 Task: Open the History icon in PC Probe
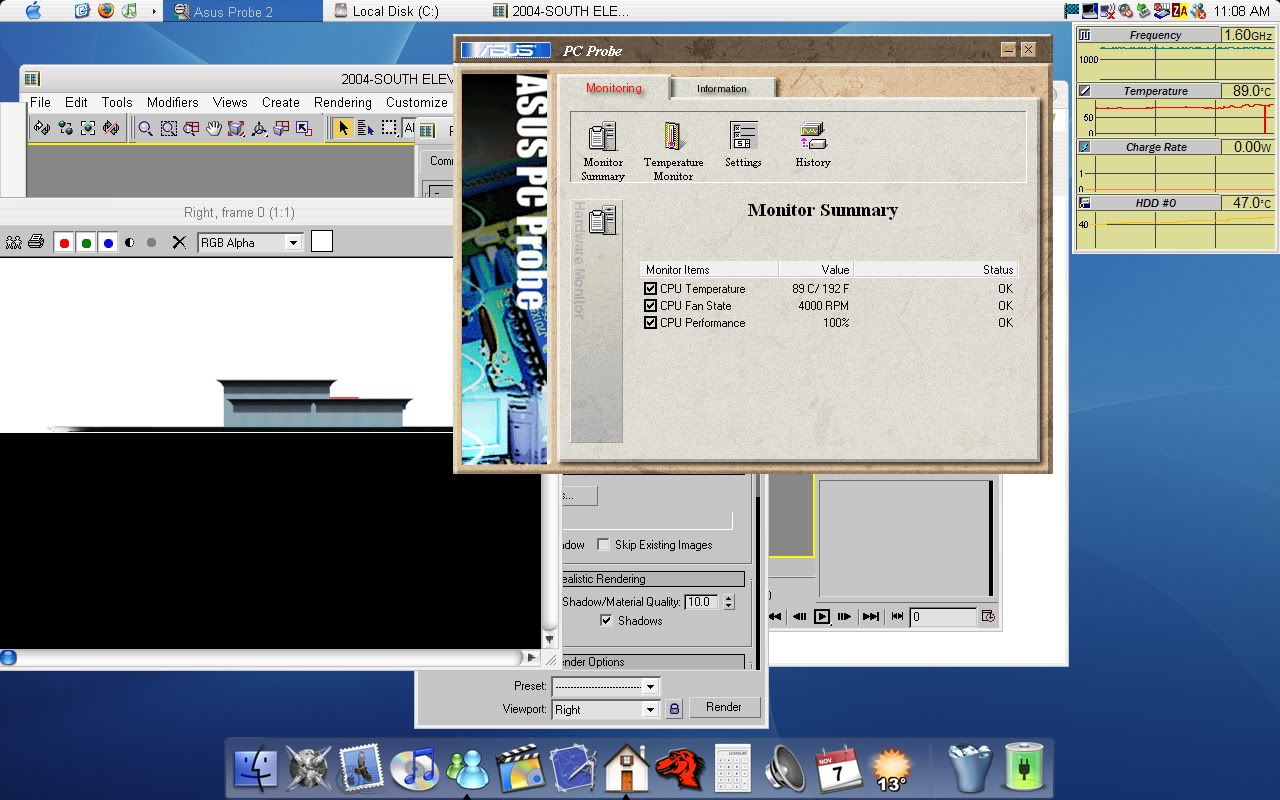(x=813, y=145)
